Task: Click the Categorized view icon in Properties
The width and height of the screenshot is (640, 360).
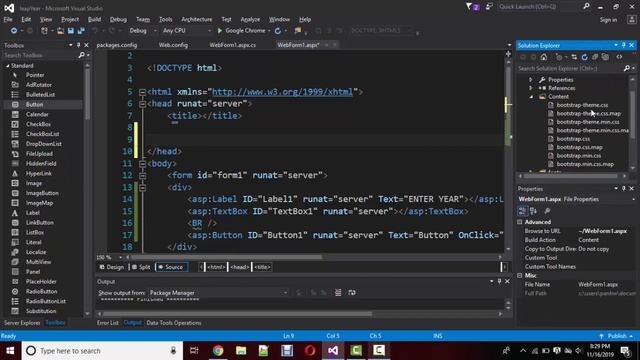Action: point(522,211)
